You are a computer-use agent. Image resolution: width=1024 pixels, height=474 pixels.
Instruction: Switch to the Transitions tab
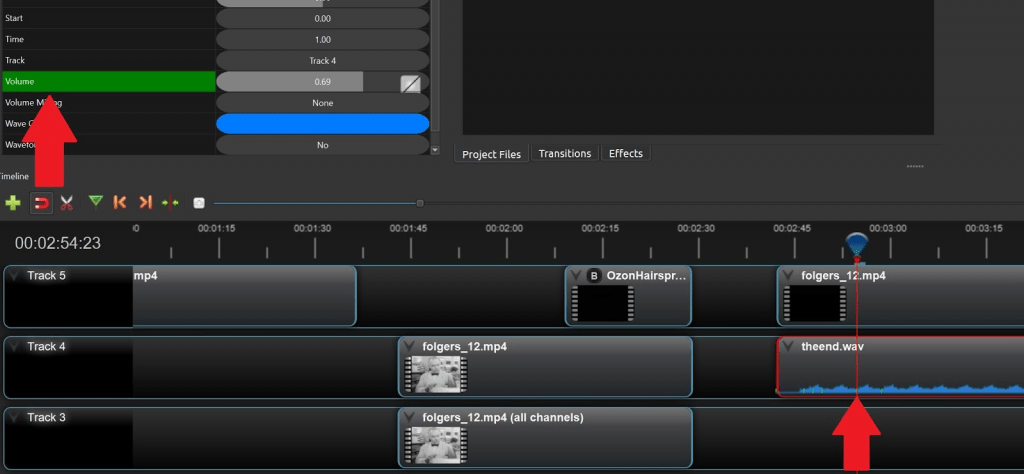(x=565, y=153)
